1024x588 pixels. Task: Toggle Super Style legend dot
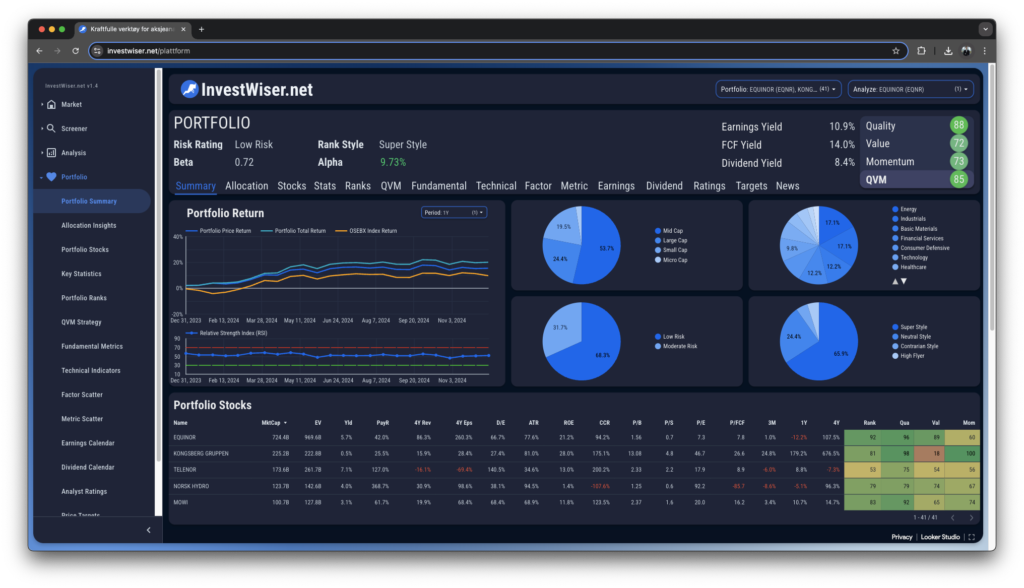(895, 327)
